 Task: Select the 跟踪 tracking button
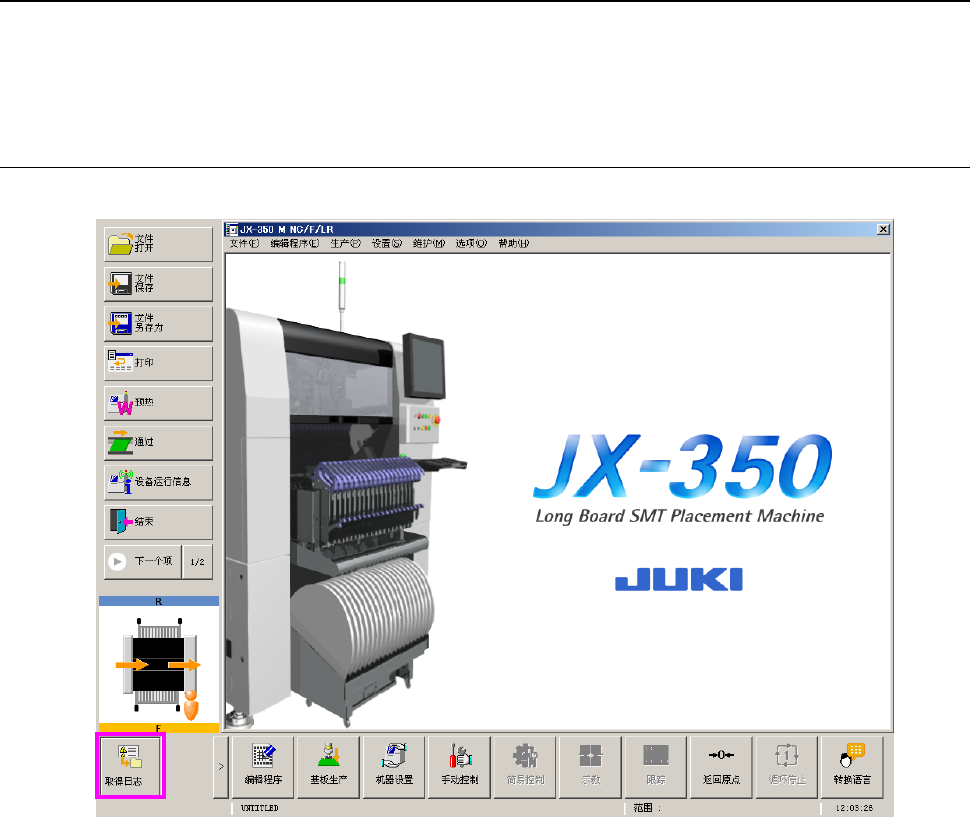tap(656, 767)
